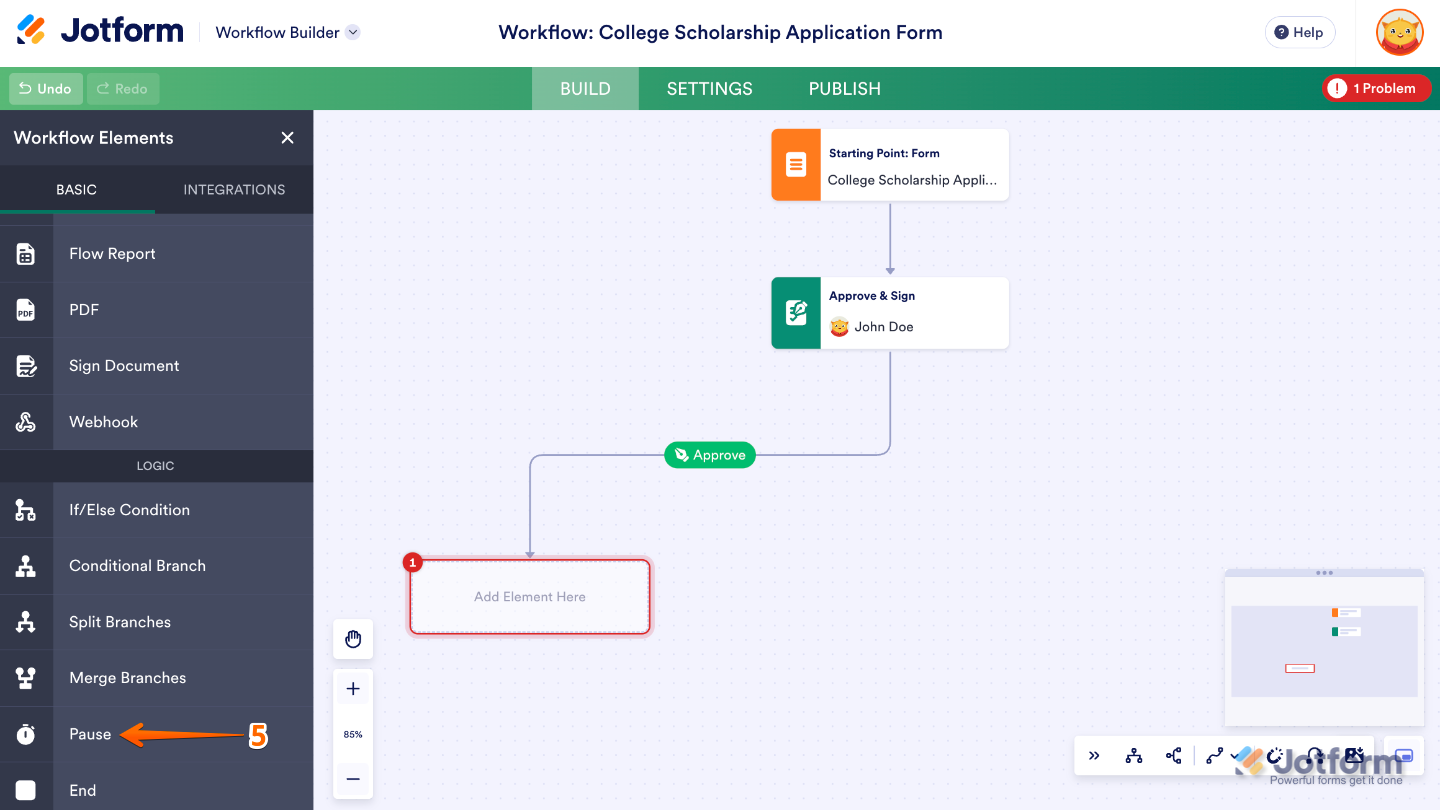Select the Merge Branches icon
This screenshot has height=810, width=1440.
click(x=26, y=677)
